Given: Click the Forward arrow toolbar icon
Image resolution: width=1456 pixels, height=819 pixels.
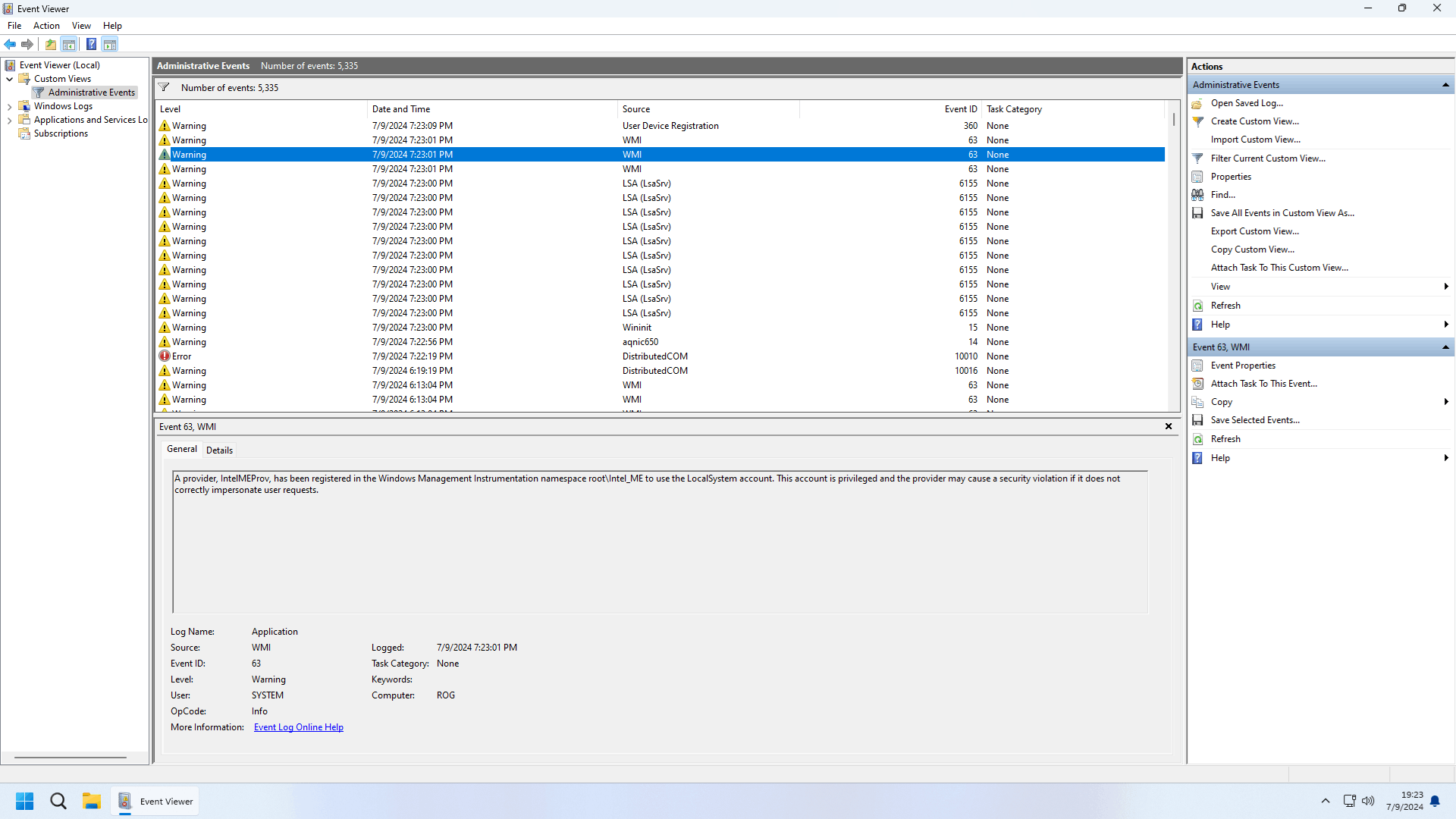Looking at the screenshot, I should (x=27, y=44).
